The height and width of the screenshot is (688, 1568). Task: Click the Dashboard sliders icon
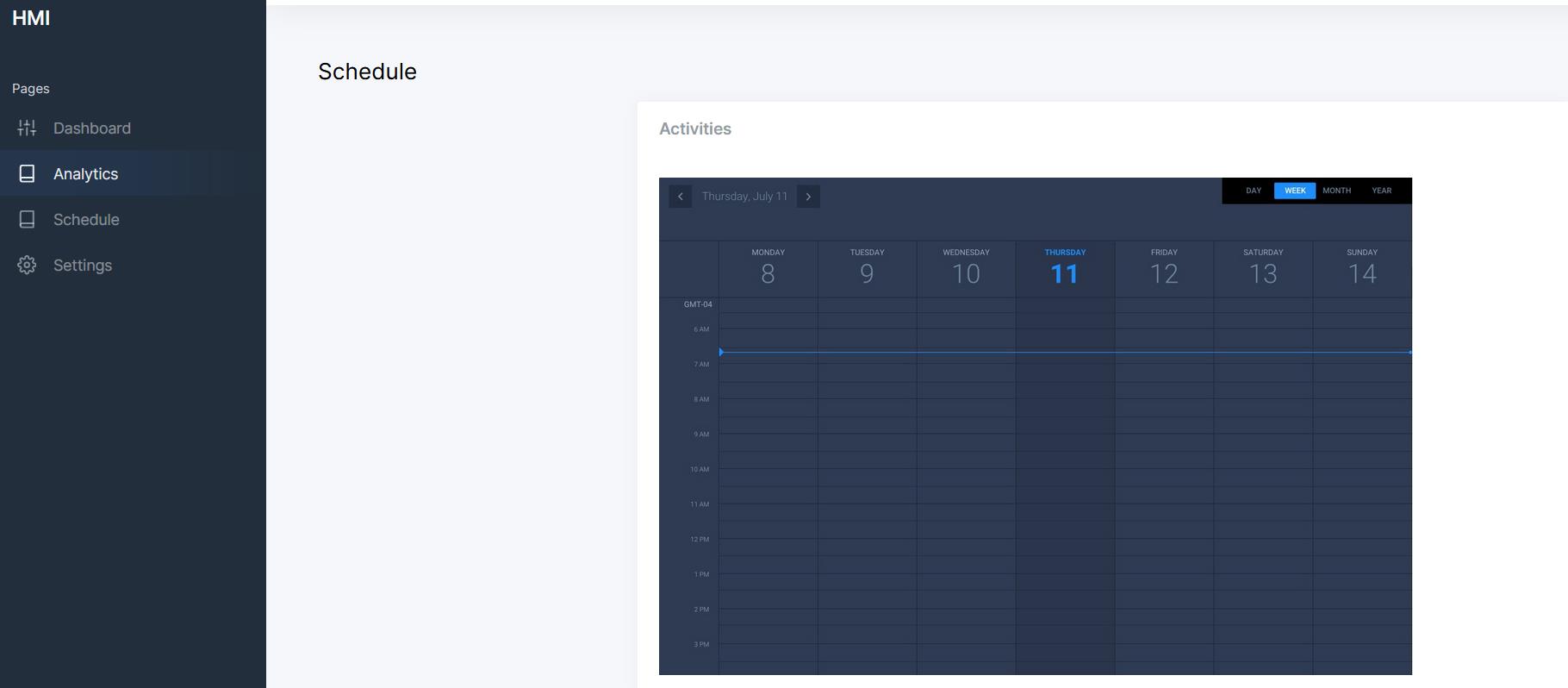(x=27, y=128)
